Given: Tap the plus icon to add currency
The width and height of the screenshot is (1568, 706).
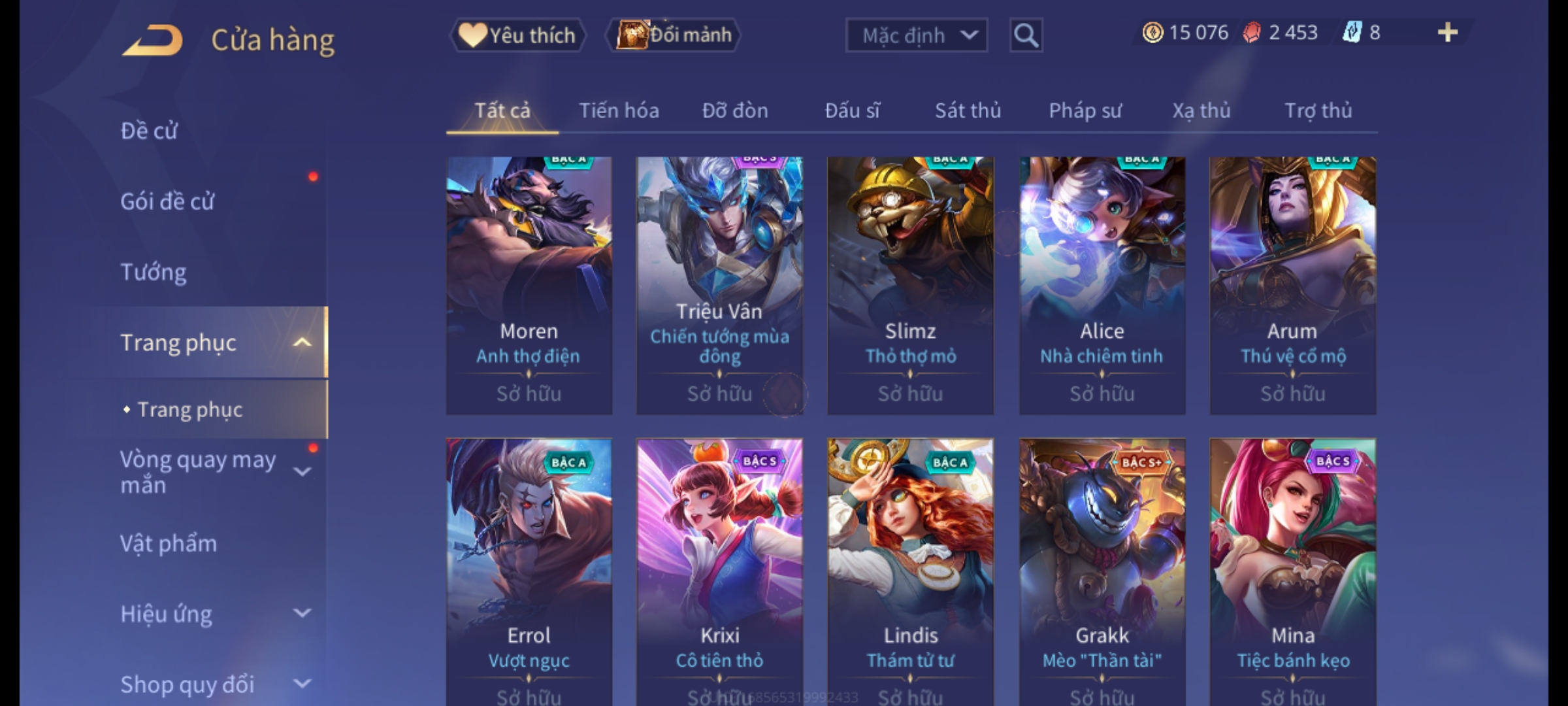Looking at the screenshot, I should click(1447, 33).
